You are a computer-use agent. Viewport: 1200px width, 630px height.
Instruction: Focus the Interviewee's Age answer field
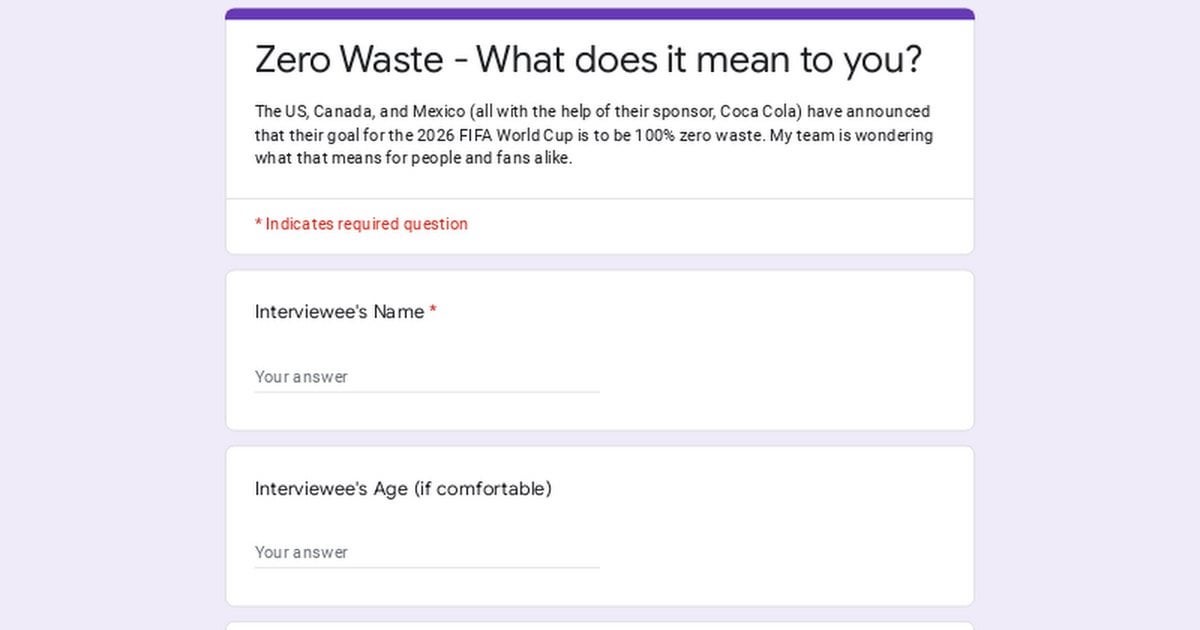pos(426,552)
